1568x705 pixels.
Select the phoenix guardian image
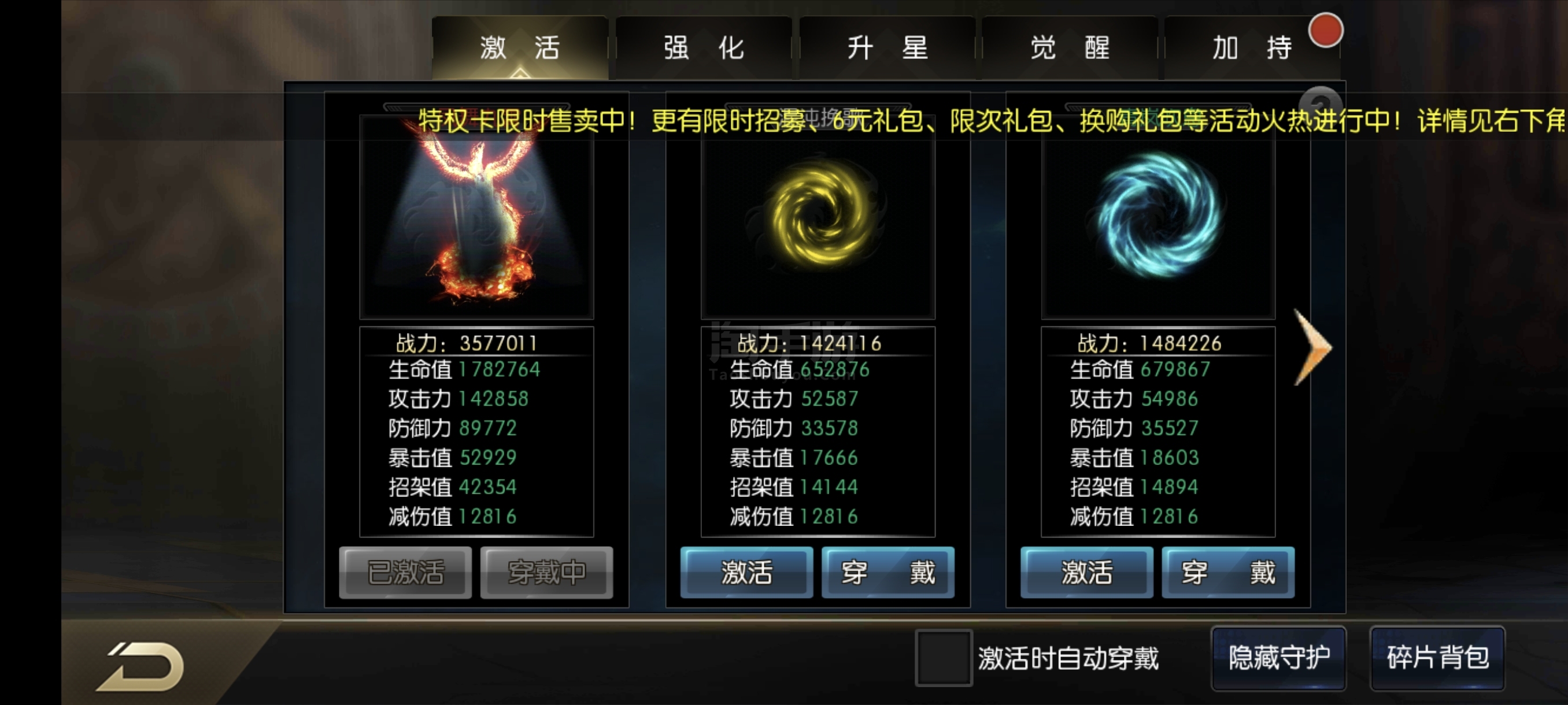[x=476, y=217]
